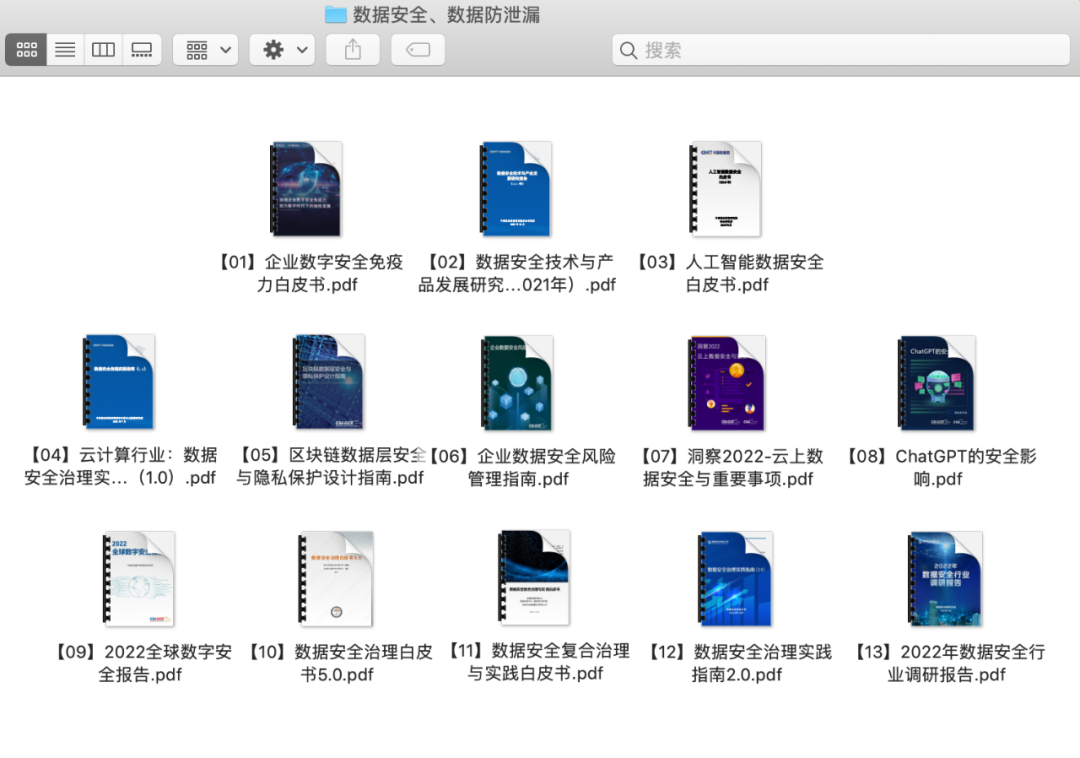
Task: Switch to list view mode
Action: click(65, 50)
